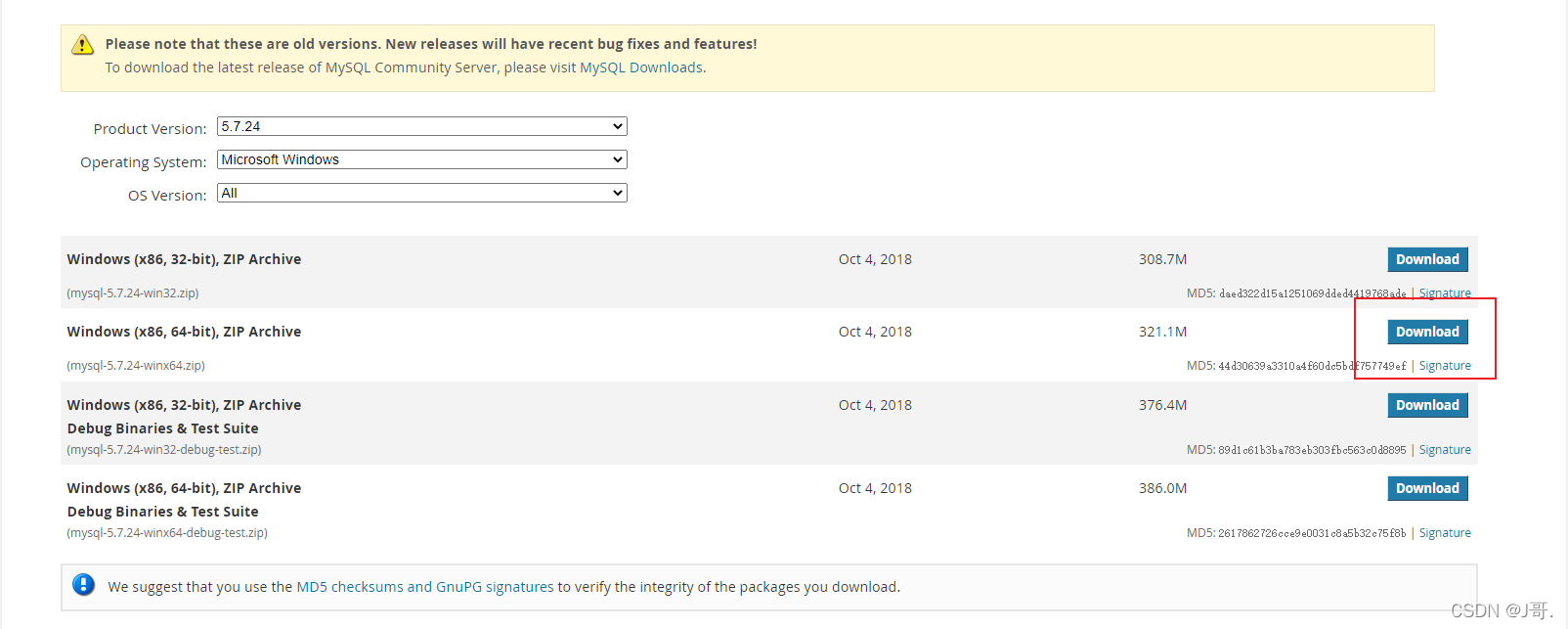
Task: Click the second row title Windows (x86, 64-bit), ZIP Archive
Action: click(184, 332)
